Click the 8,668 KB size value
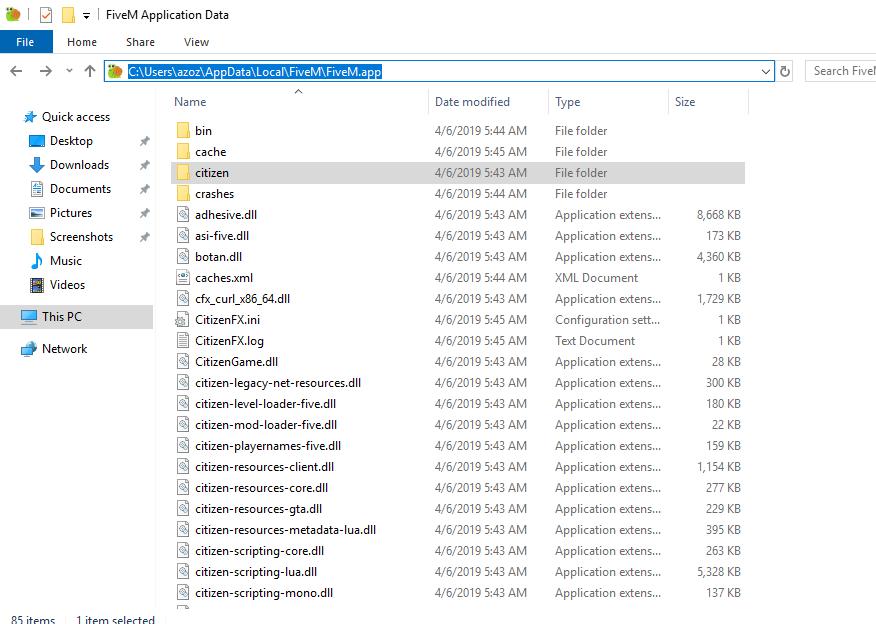The width and height of the screenshot is (876, 624). [718, 215]
